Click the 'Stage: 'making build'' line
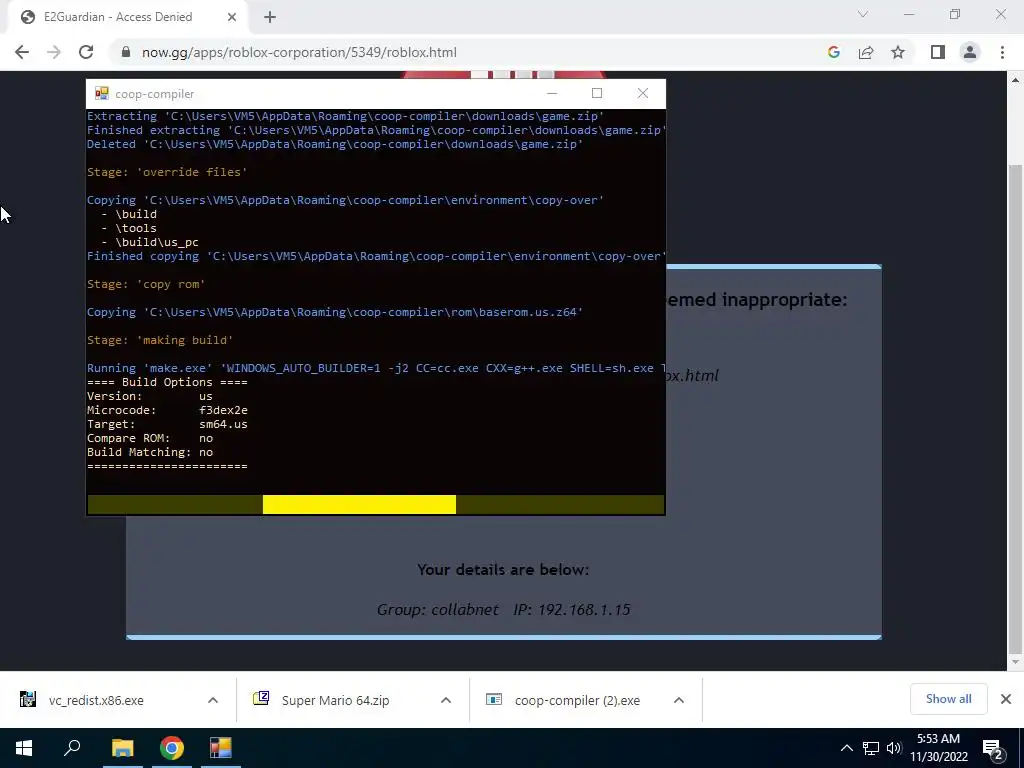 (x=160, y=340)
